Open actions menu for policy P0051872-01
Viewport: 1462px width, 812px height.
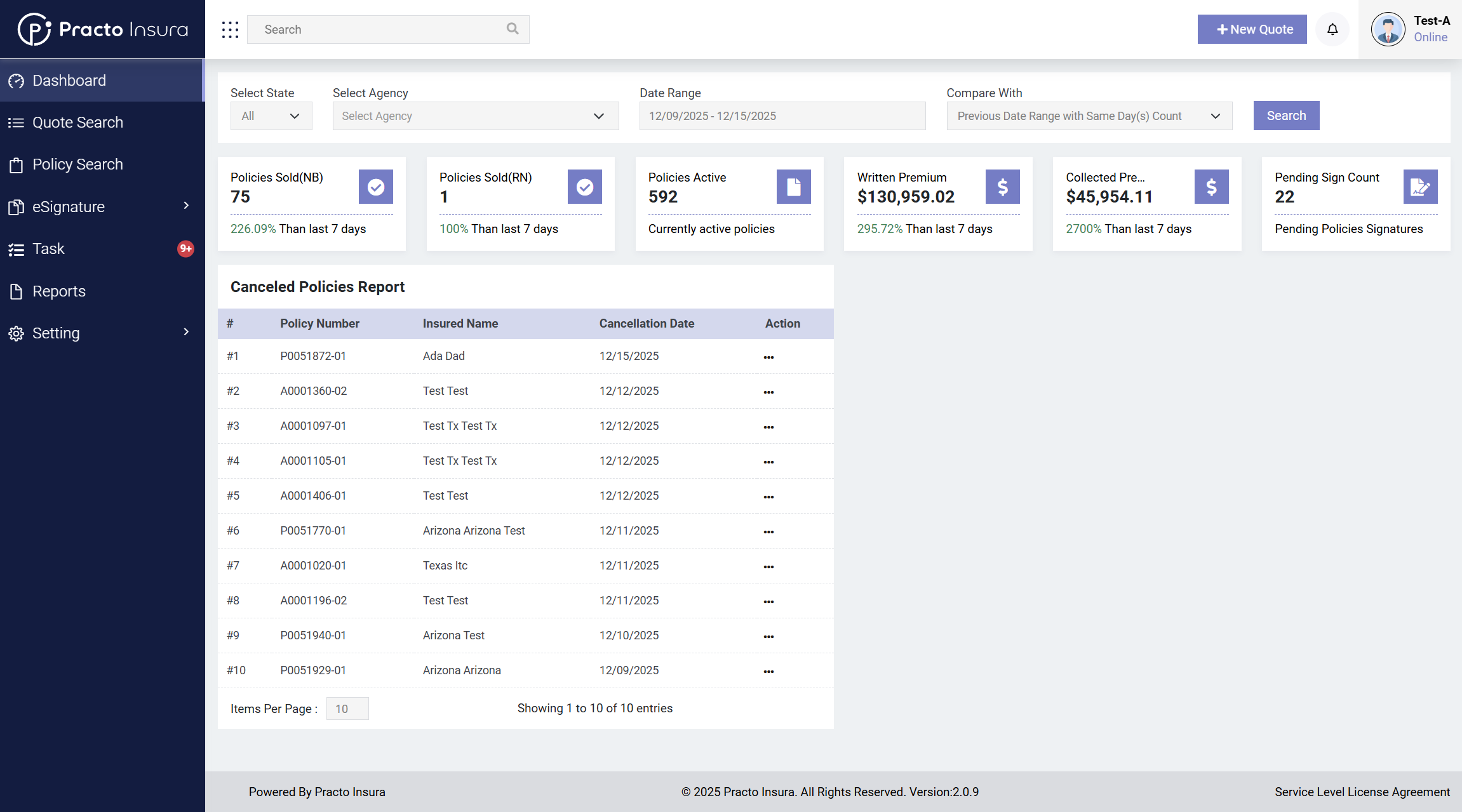coord(768,356)
